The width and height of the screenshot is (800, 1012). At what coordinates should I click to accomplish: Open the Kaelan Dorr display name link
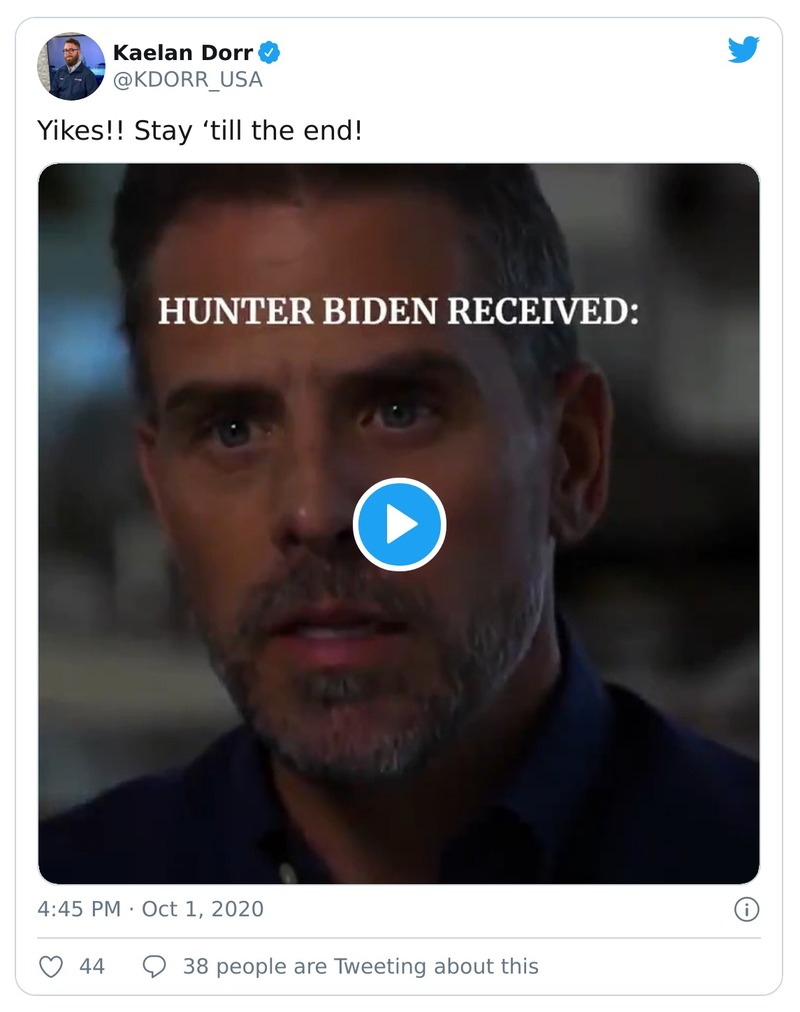click(183, 52)
